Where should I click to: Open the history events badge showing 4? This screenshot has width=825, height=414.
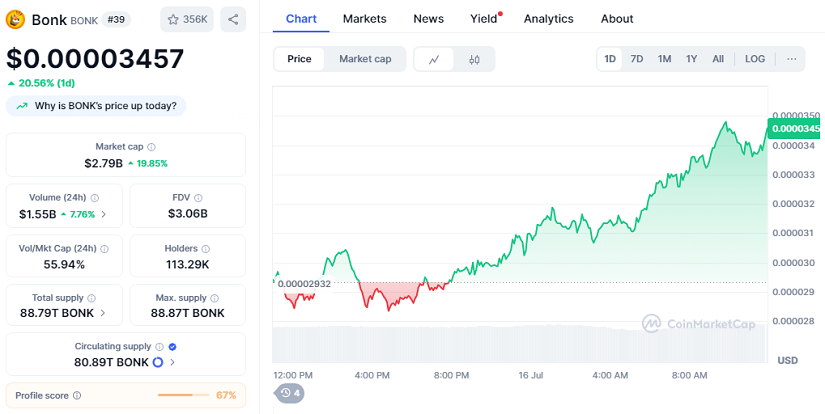click(290, 392)
